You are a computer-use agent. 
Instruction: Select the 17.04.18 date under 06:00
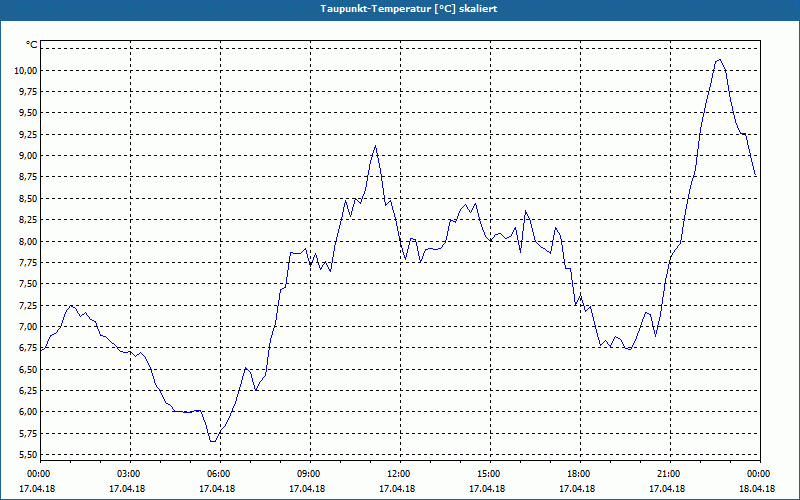point(217,489)
